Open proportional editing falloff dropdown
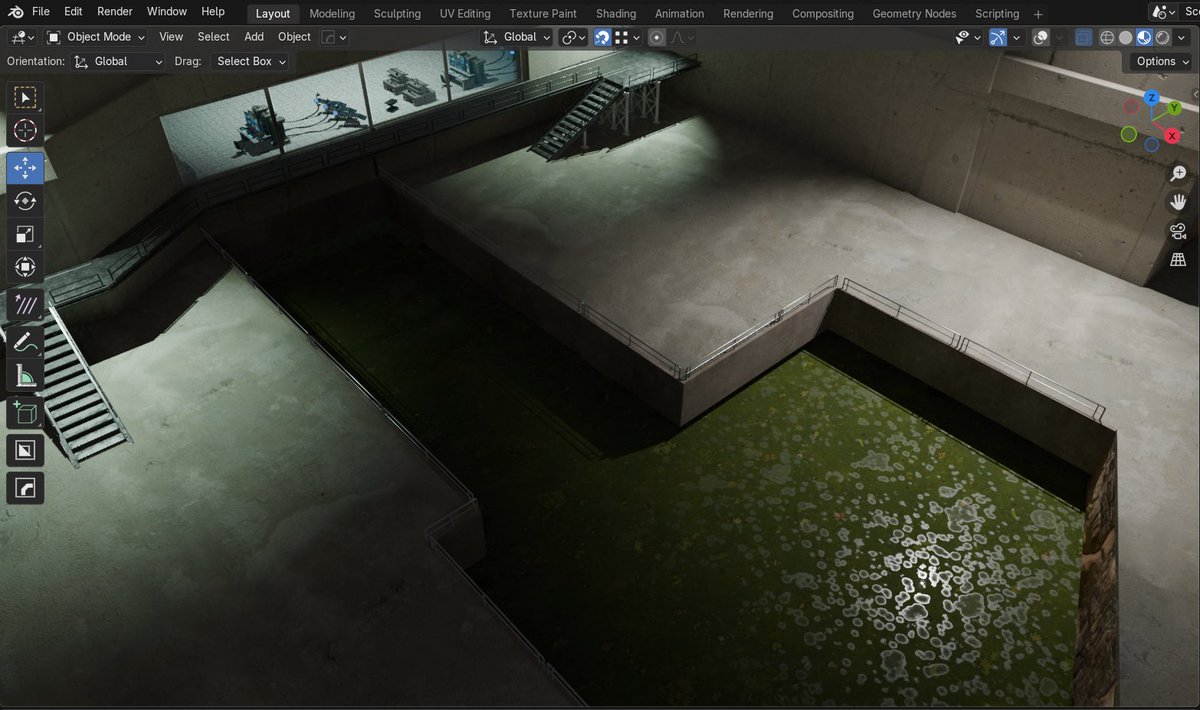The width and height of the screenshot is (1200, 710). tap(683, 37)
